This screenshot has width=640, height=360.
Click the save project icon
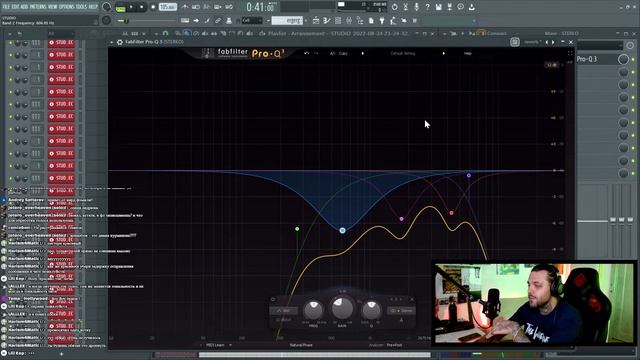point(438,7)
